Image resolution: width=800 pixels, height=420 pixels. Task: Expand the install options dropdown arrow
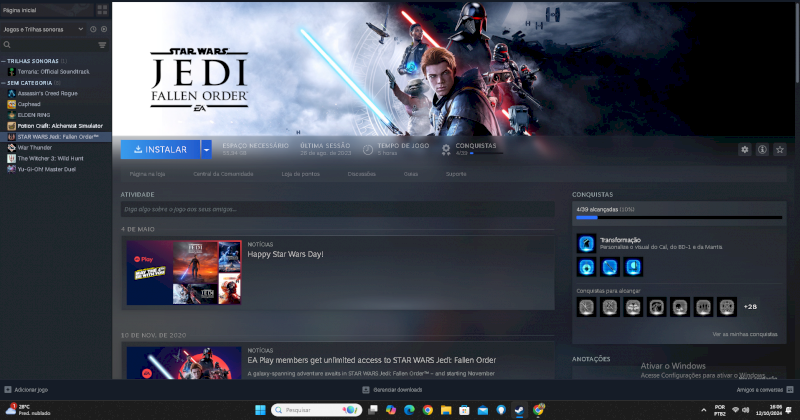pos(206,149)
